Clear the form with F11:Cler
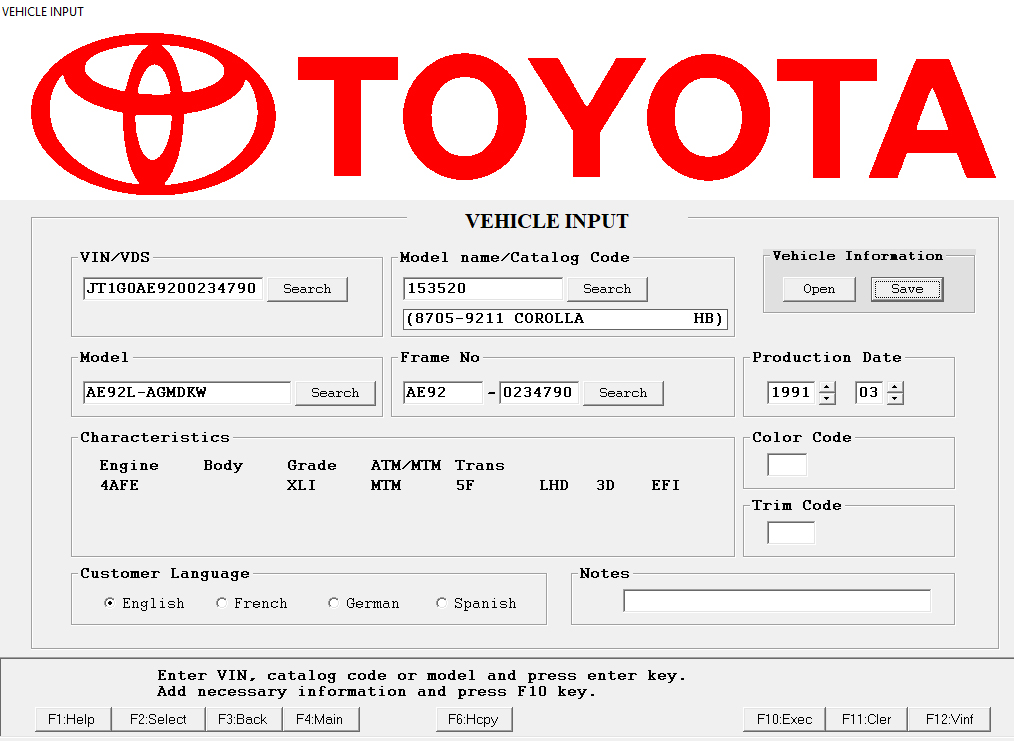The height and width of the screenshot is (741, 1014). pyautogui.click(x=866, y=719)
